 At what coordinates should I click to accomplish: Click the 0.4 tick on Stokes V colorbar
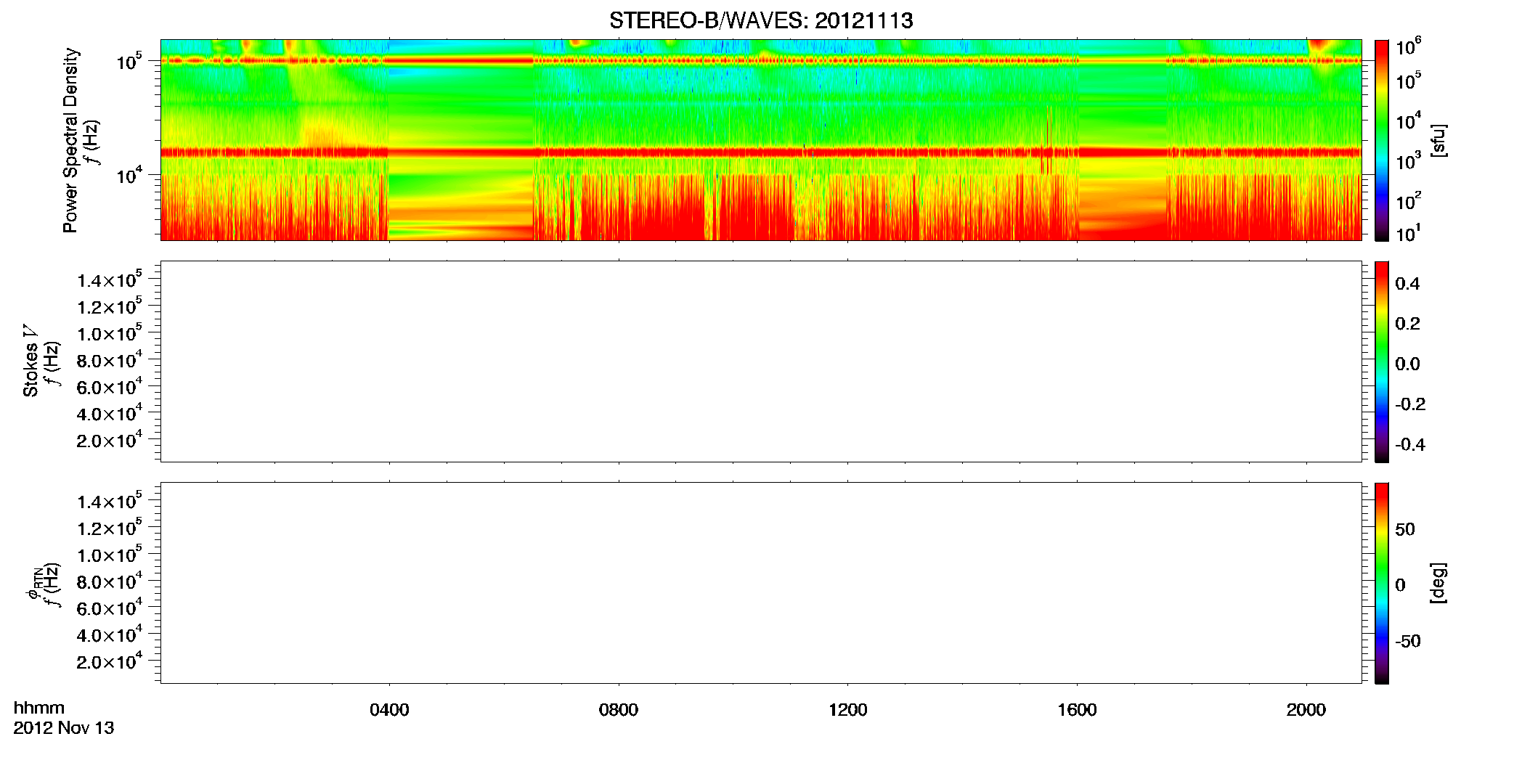(1407, 284)
